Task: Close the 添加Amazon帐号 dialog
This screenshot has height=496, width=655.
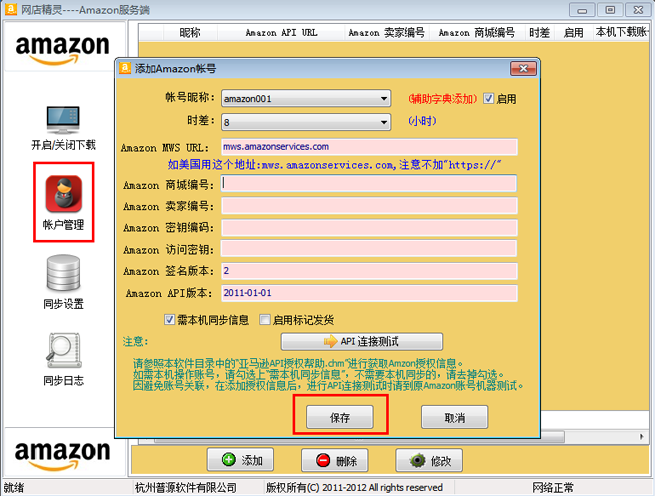Action: (523, 69)
